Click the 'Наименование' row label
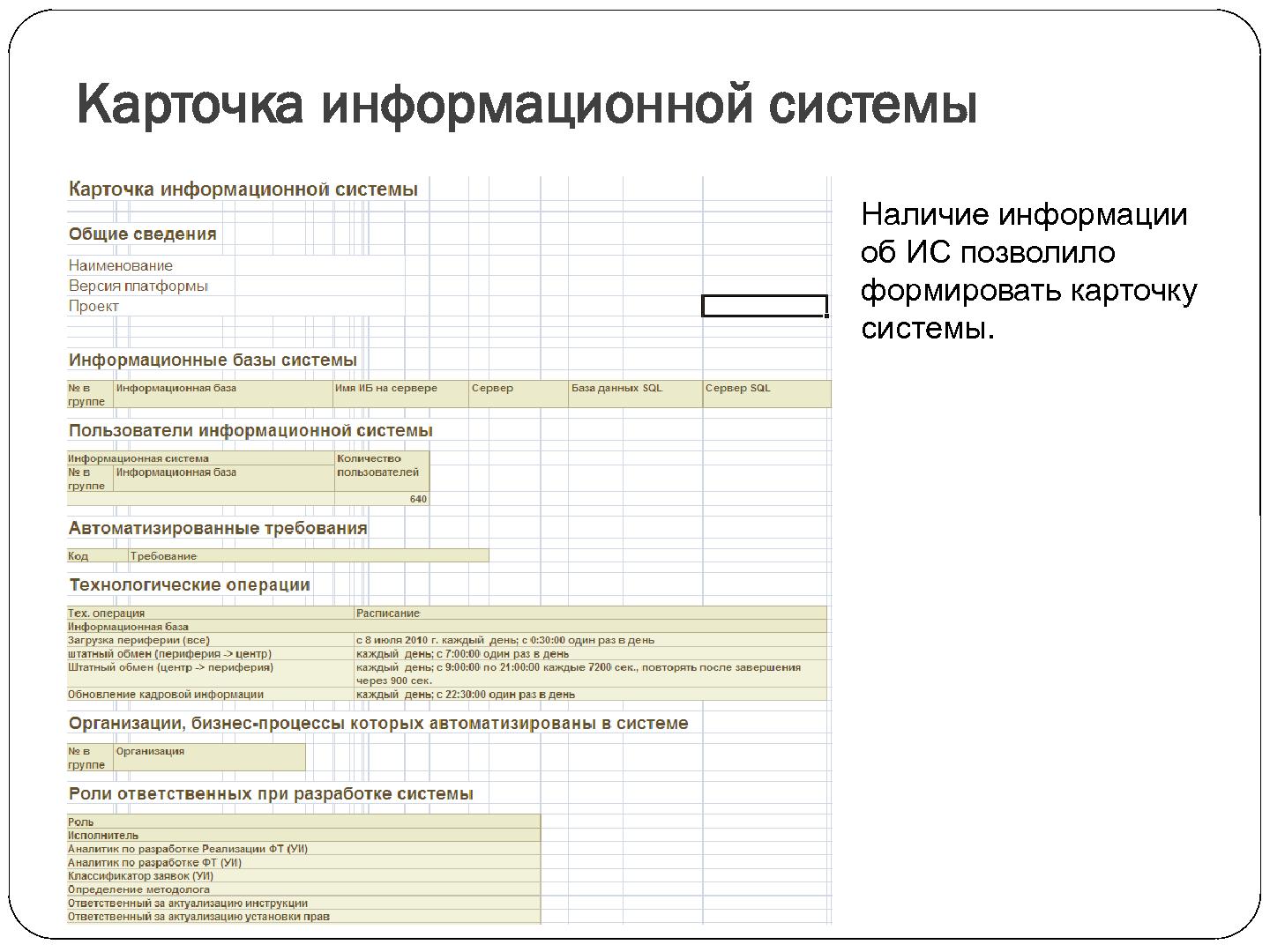This screenshot has width=1270, height=952. (121, 265)
